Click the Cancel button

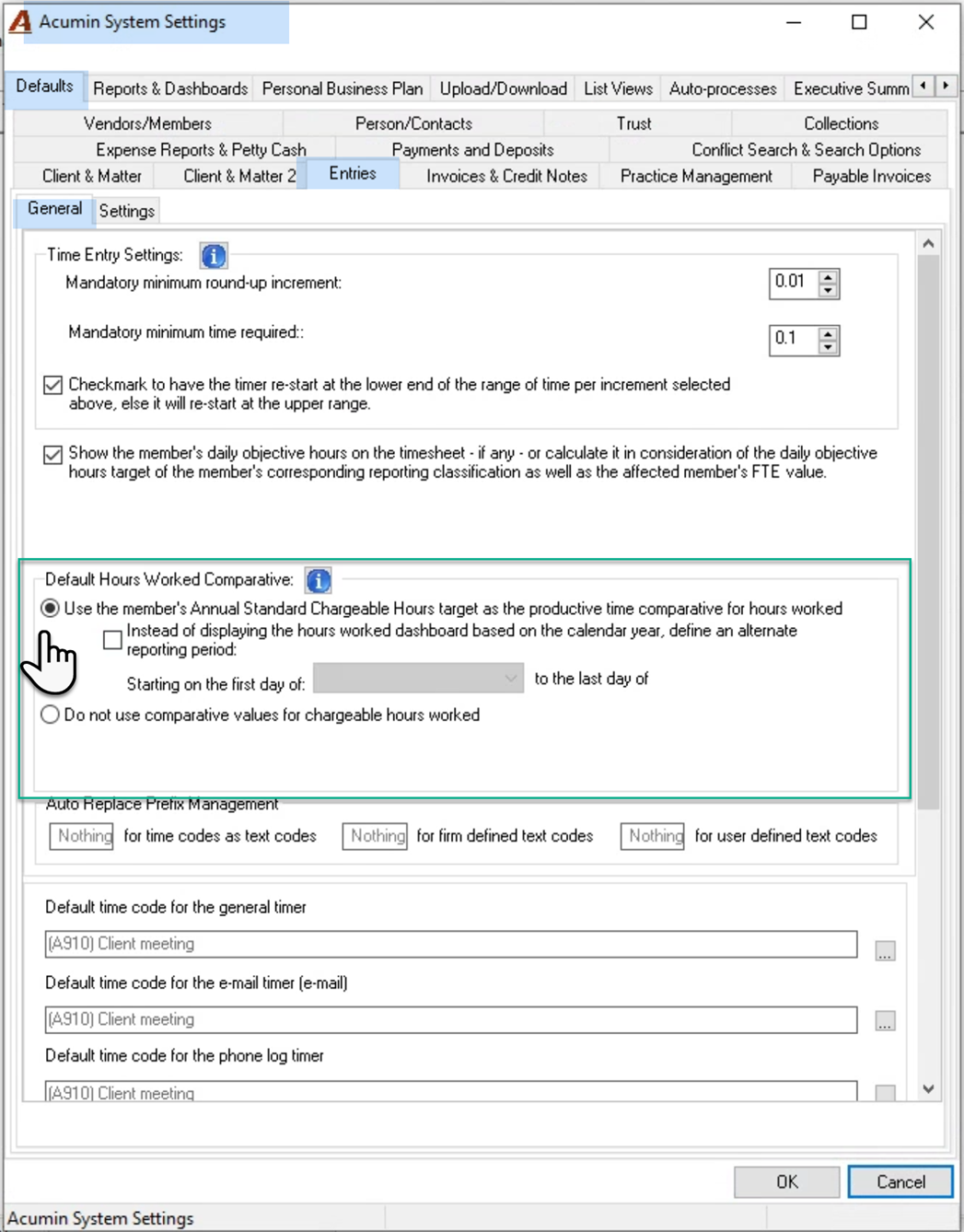coord(900,1181)
